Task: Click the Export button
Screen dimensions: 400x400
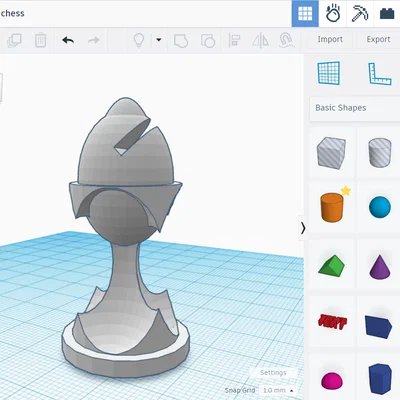Action: tap(378, 39)
